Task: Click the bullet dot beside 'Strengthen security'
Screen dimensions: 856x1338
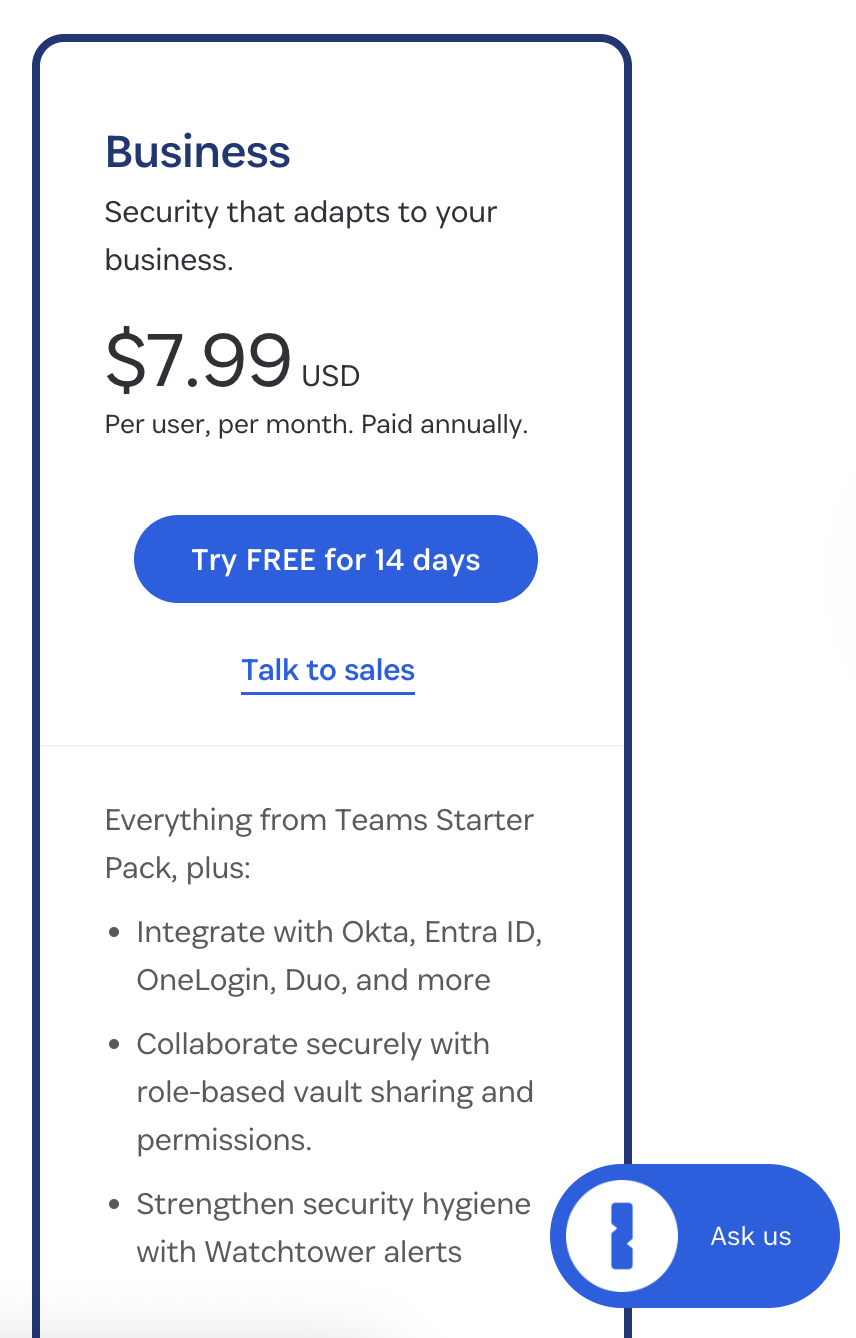Action: click(x=115, y=1205)
